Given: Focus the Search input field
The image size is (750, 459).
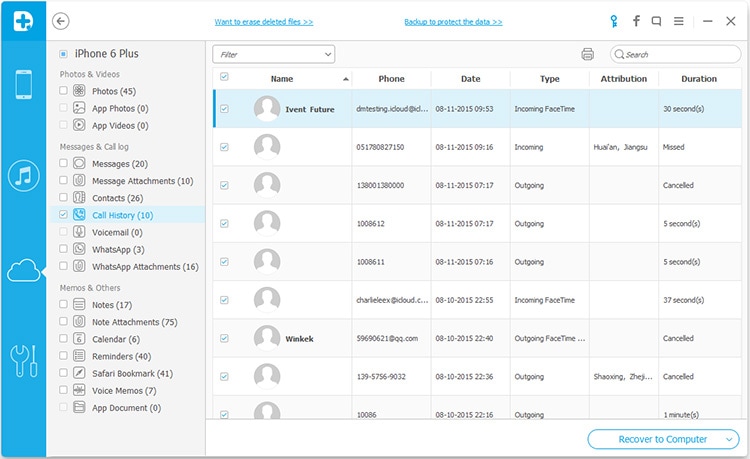Looking at the screenshot, I should coord(675,54).
